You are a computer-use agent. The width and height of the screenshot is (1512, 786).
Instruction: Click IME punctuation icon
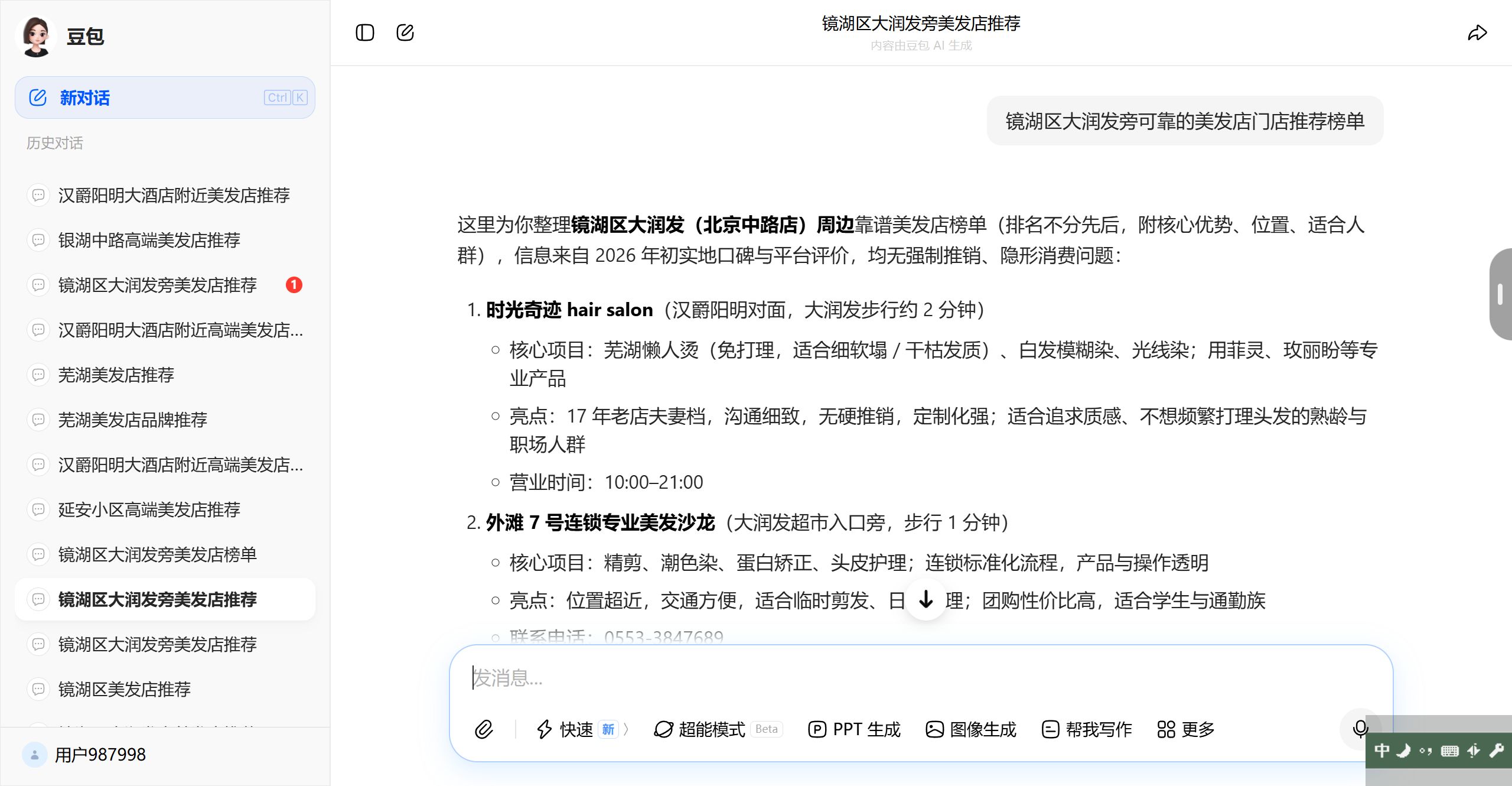click(x=1426, y=751)
